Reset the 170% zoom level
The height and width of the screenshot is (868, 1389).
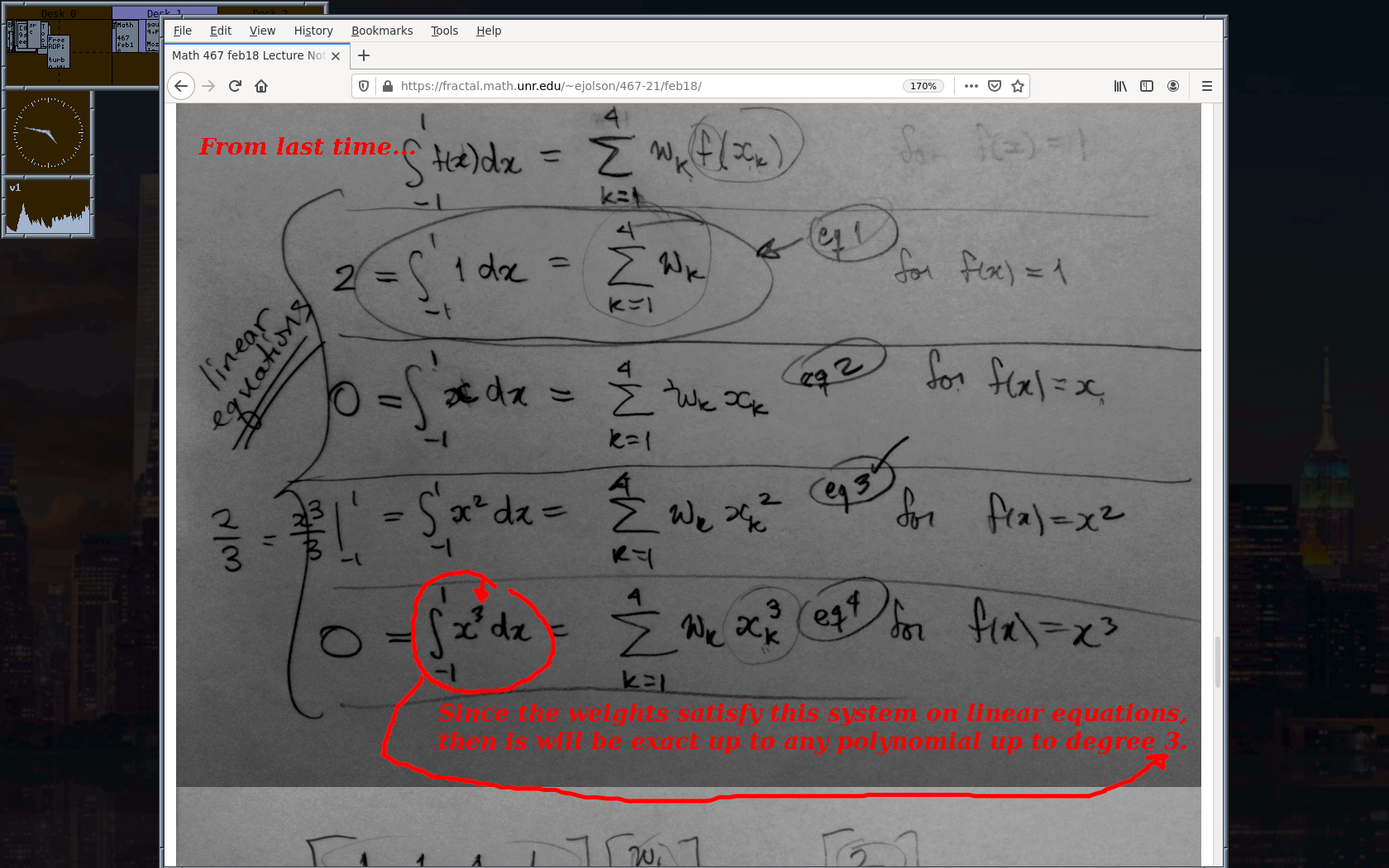[923, 86]
